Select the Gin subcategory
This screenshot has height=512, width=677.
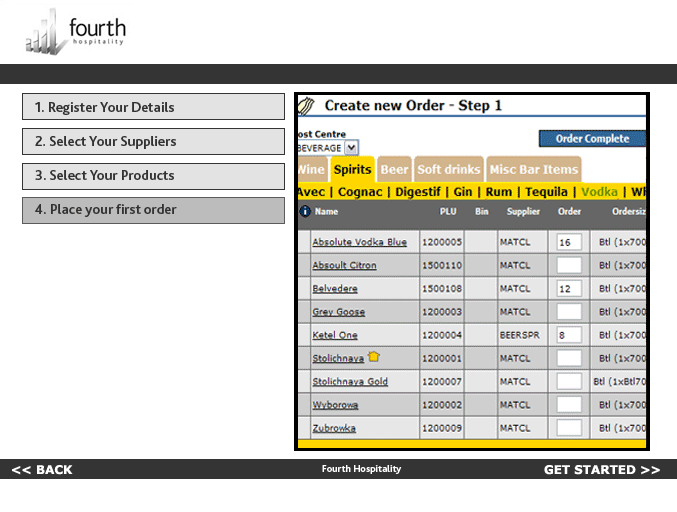[x=463, y=192]
